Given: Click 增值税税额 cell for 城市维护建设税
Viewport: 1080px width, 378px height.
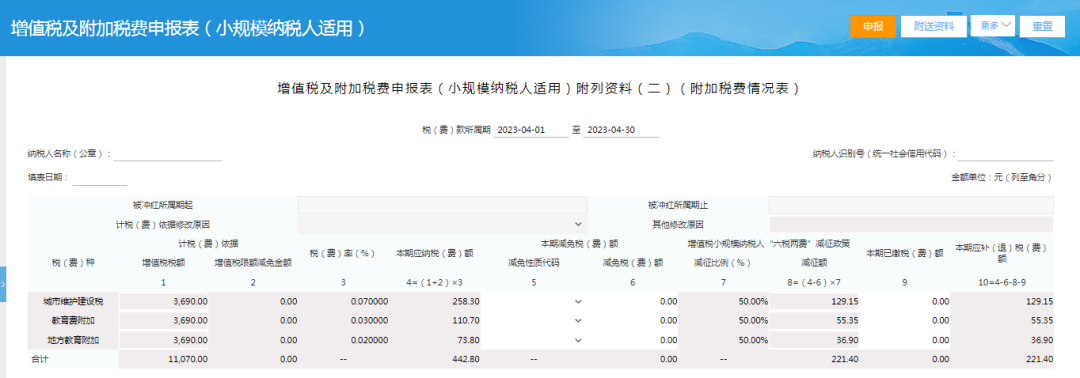Looking at the screenshot, I should coord(164,302).
